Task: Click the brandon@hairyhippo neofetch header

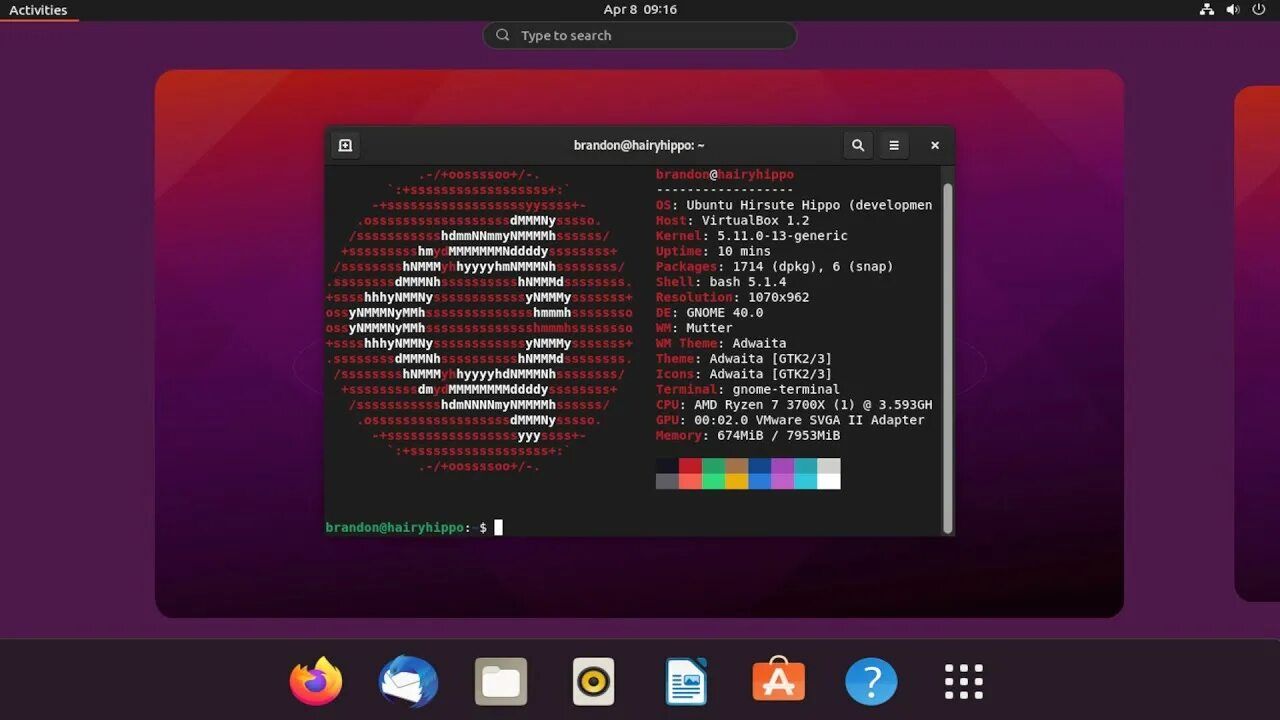Action: coord(725,175)
